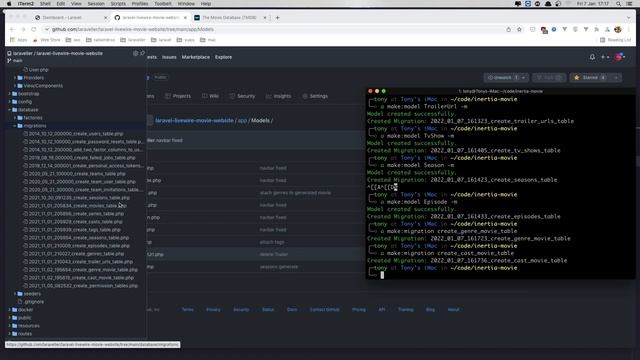Screen dimensions: 640x360
Task: Expand the bootstrap folder
Action: point(25,94)
